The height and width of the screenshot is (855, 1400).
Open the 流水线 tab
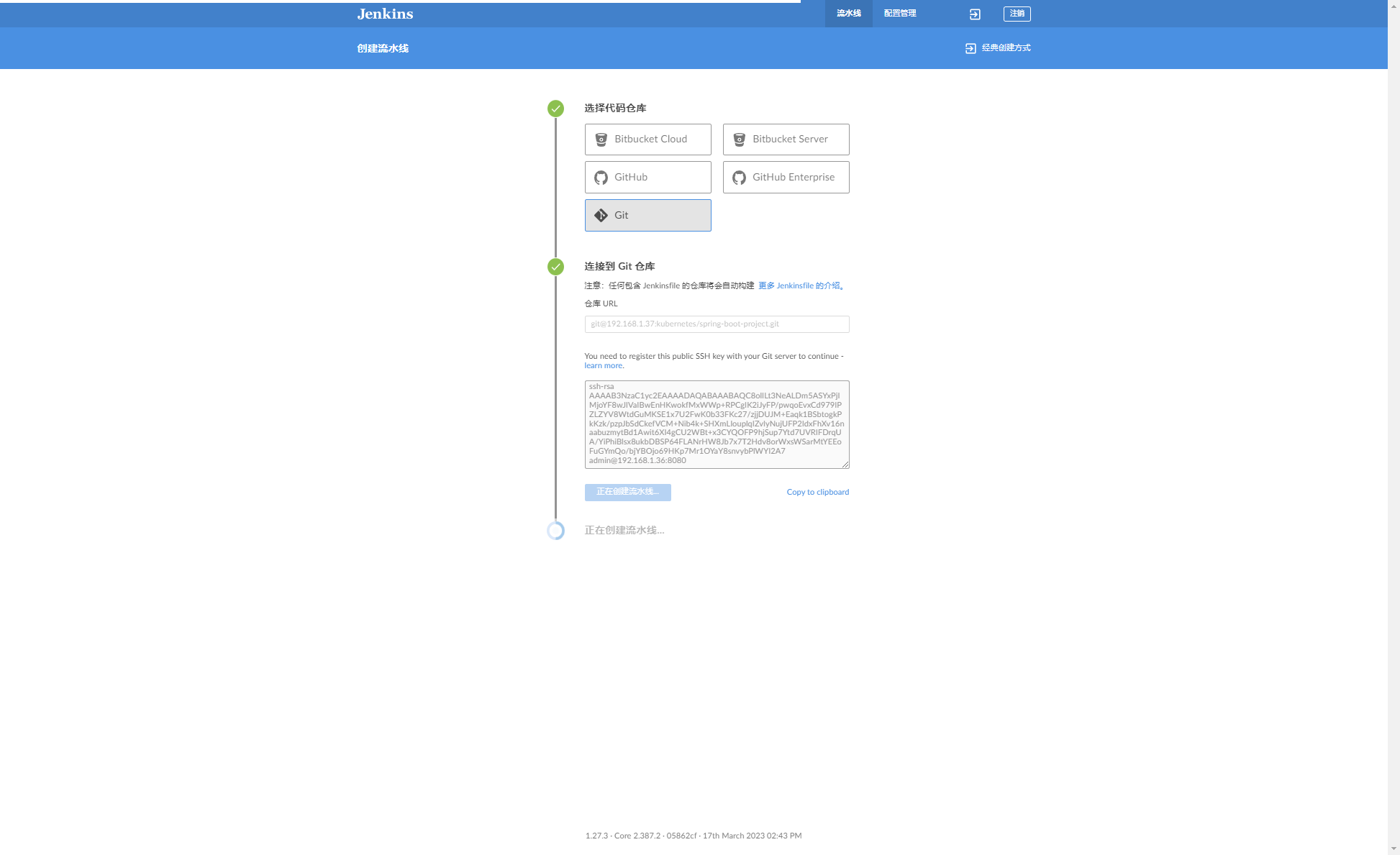tap(849, 14)
